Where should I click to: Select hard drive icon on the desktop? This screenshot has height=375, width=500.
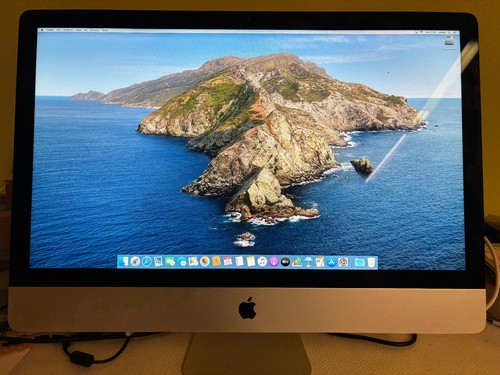click(449, 41)
